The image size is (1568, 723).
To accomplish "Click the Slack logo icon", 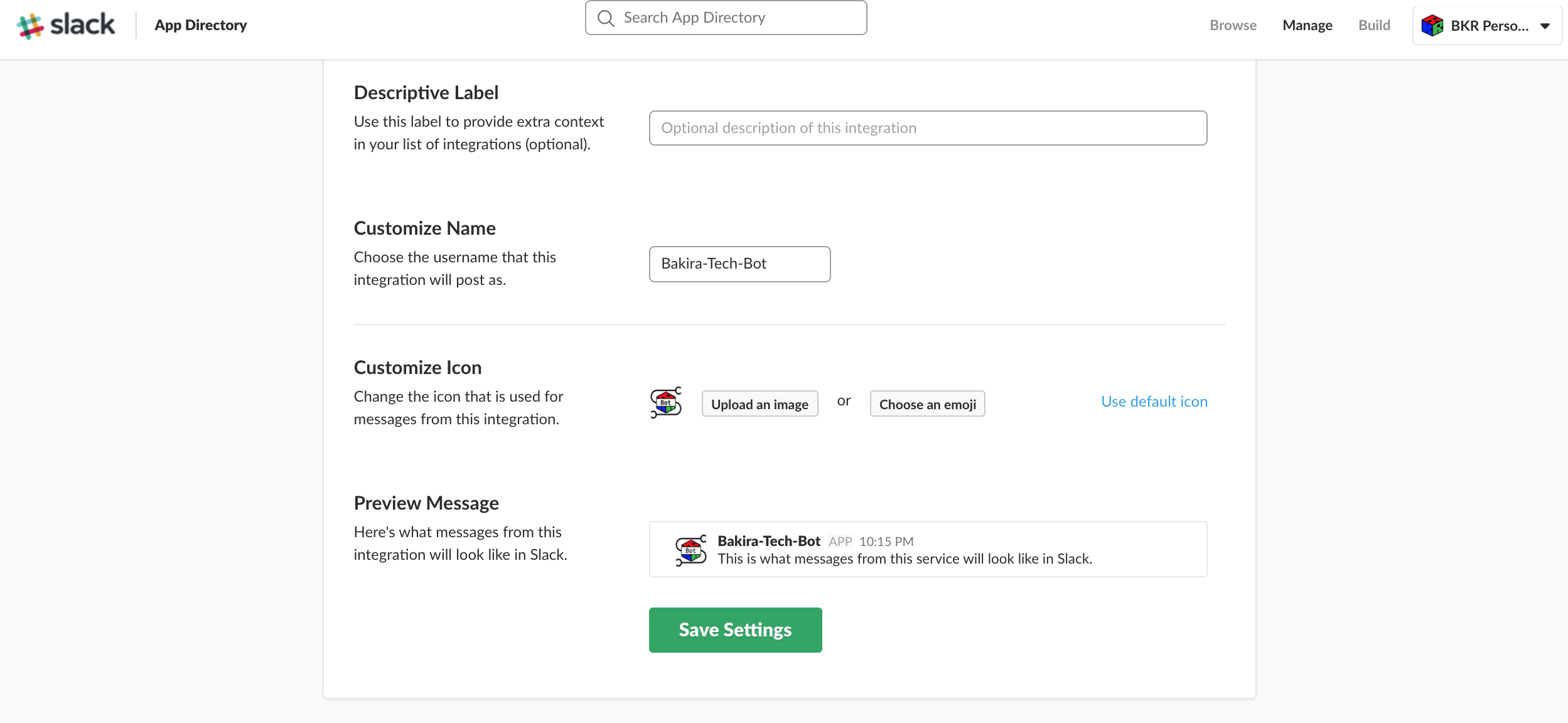I will (30, 26).
